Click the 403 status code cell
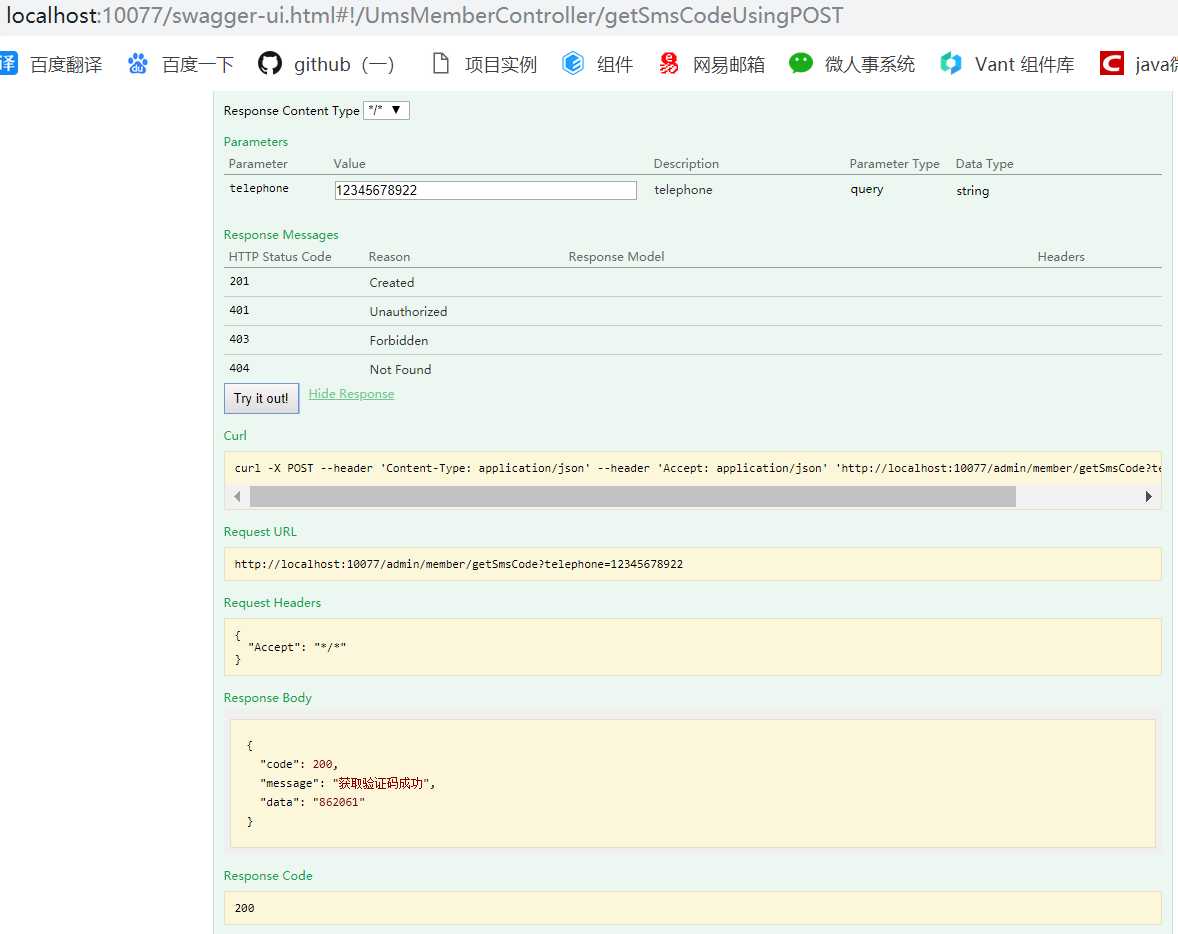 coord(240,339)
